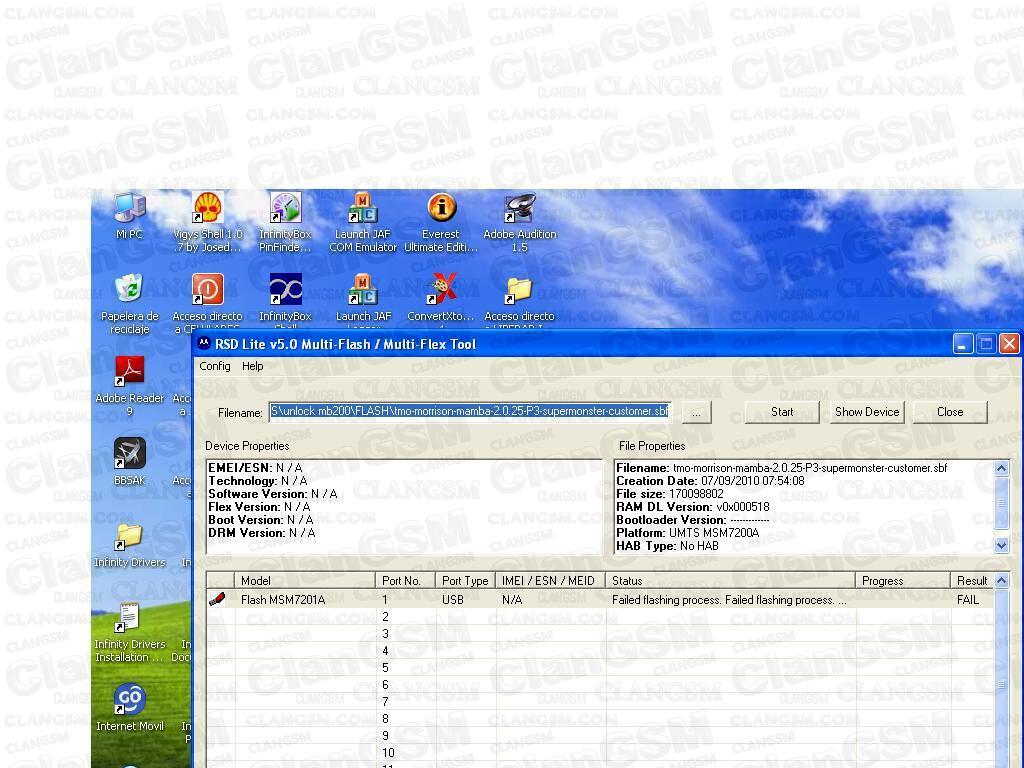
Task: Click the IMEI / ESN / MEID column header
Action: [x=551, y=581]
